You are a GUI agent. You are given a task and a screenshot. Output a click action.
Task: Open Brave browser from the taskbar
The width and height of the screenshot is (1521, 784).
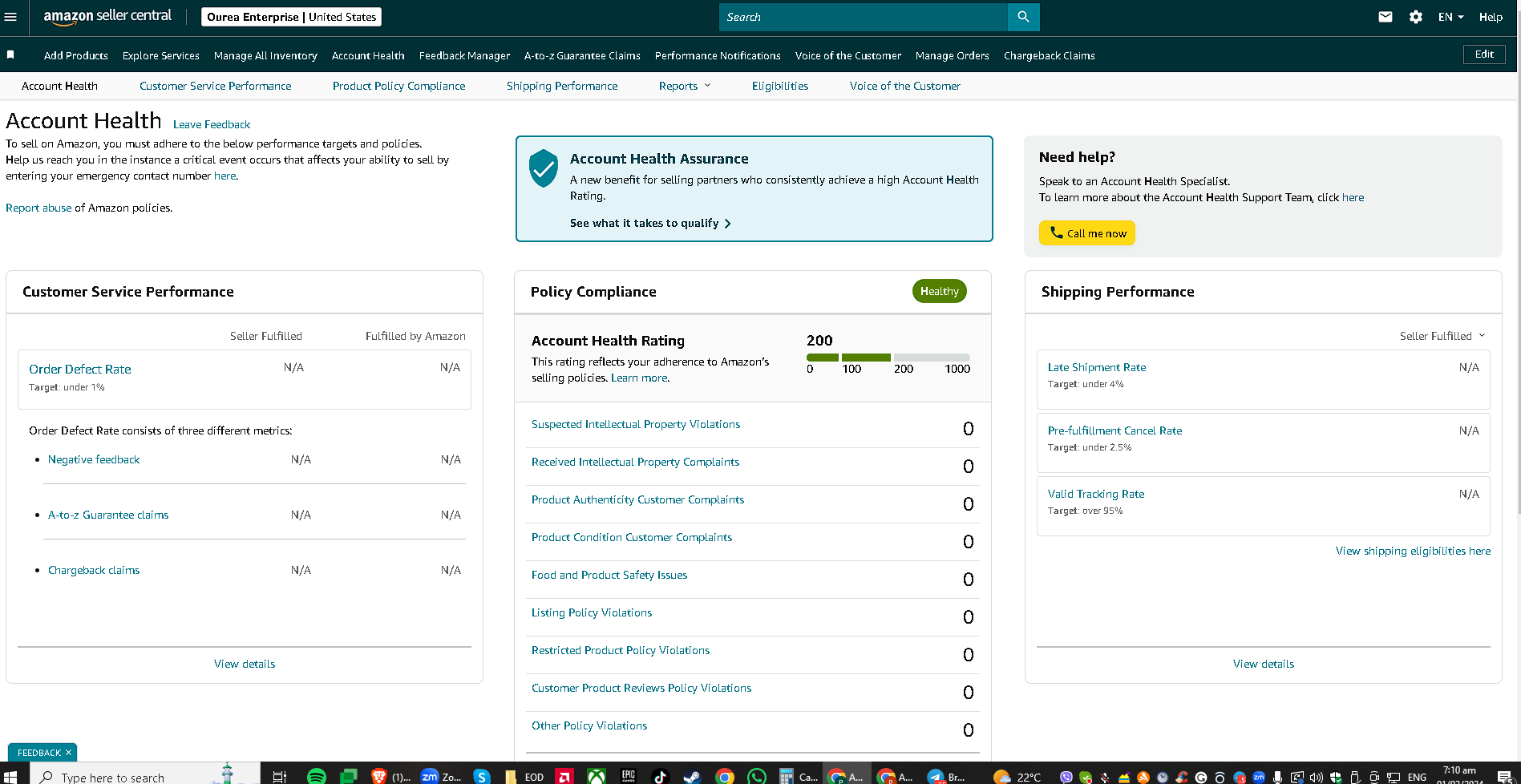click(x=379, y=776)
